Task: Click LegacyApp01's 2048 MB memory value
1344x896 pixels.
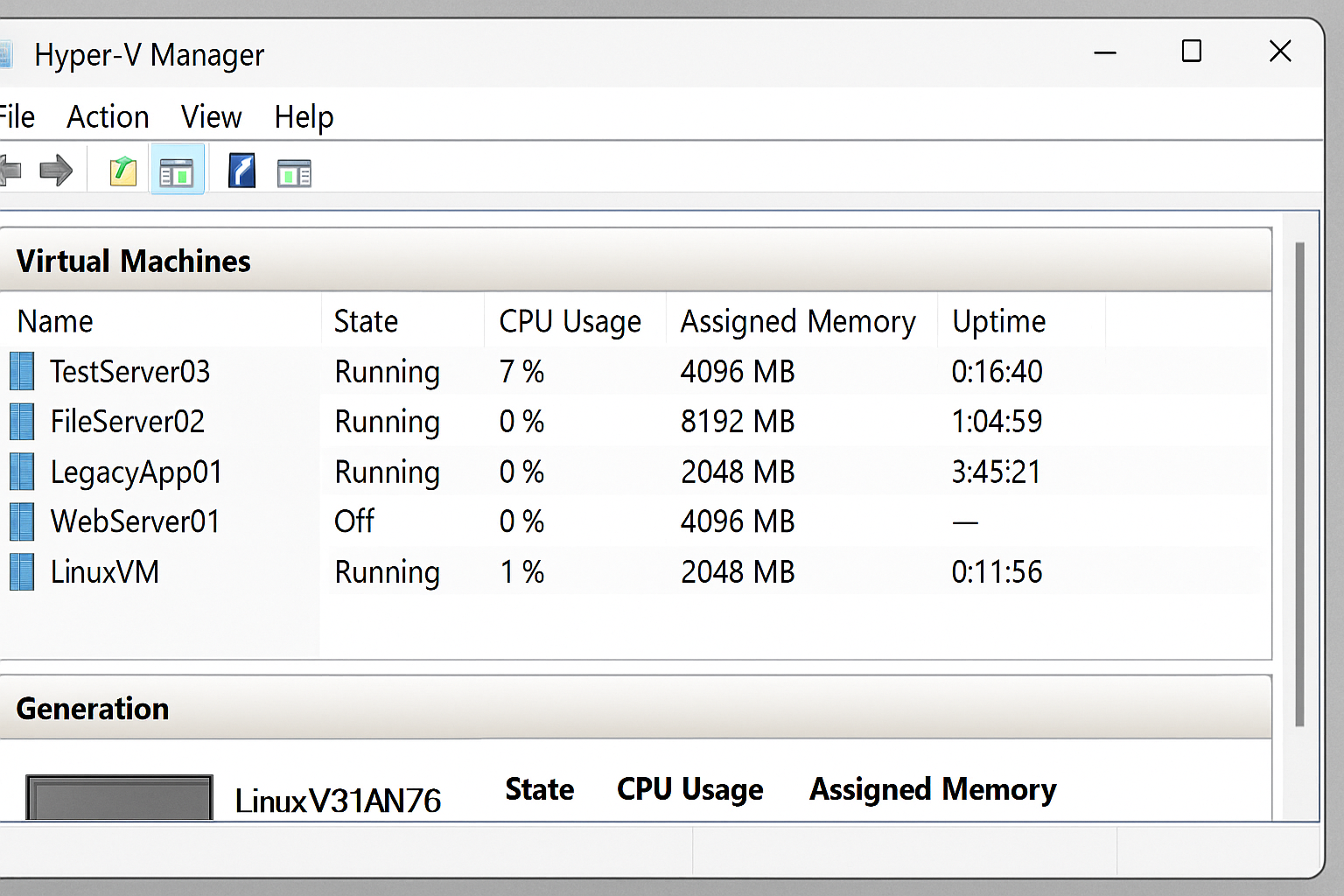Action: click(738, 472)
